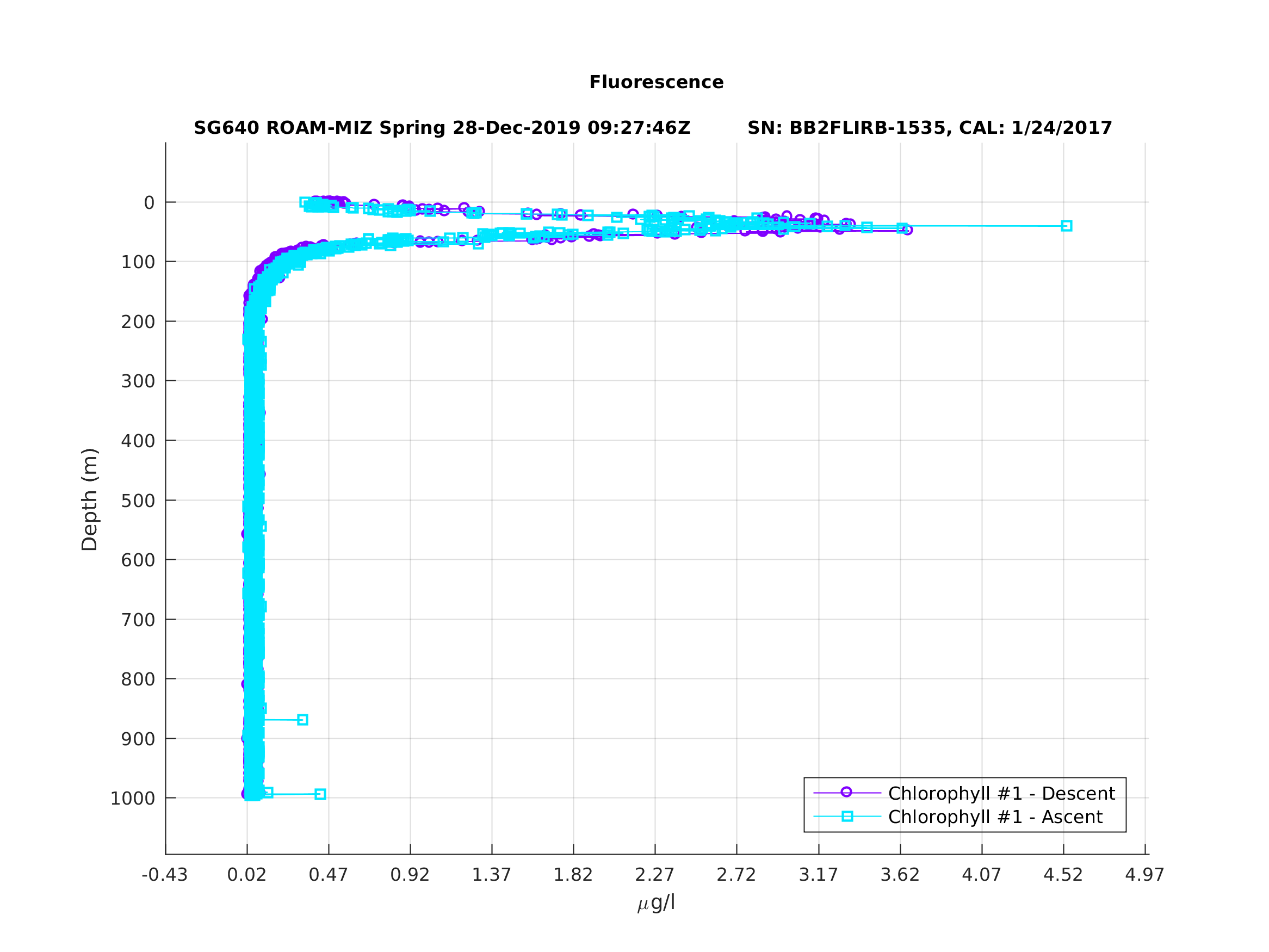Click the purple circle marker in legend
This screenshot has height=952, width=1269.
pyautogui.click(x=846, y=793)
